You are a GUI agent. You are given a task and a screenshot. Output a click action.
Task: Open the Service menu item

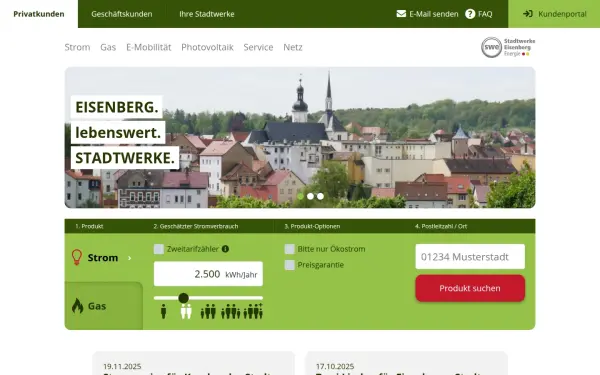pos(258,47)
